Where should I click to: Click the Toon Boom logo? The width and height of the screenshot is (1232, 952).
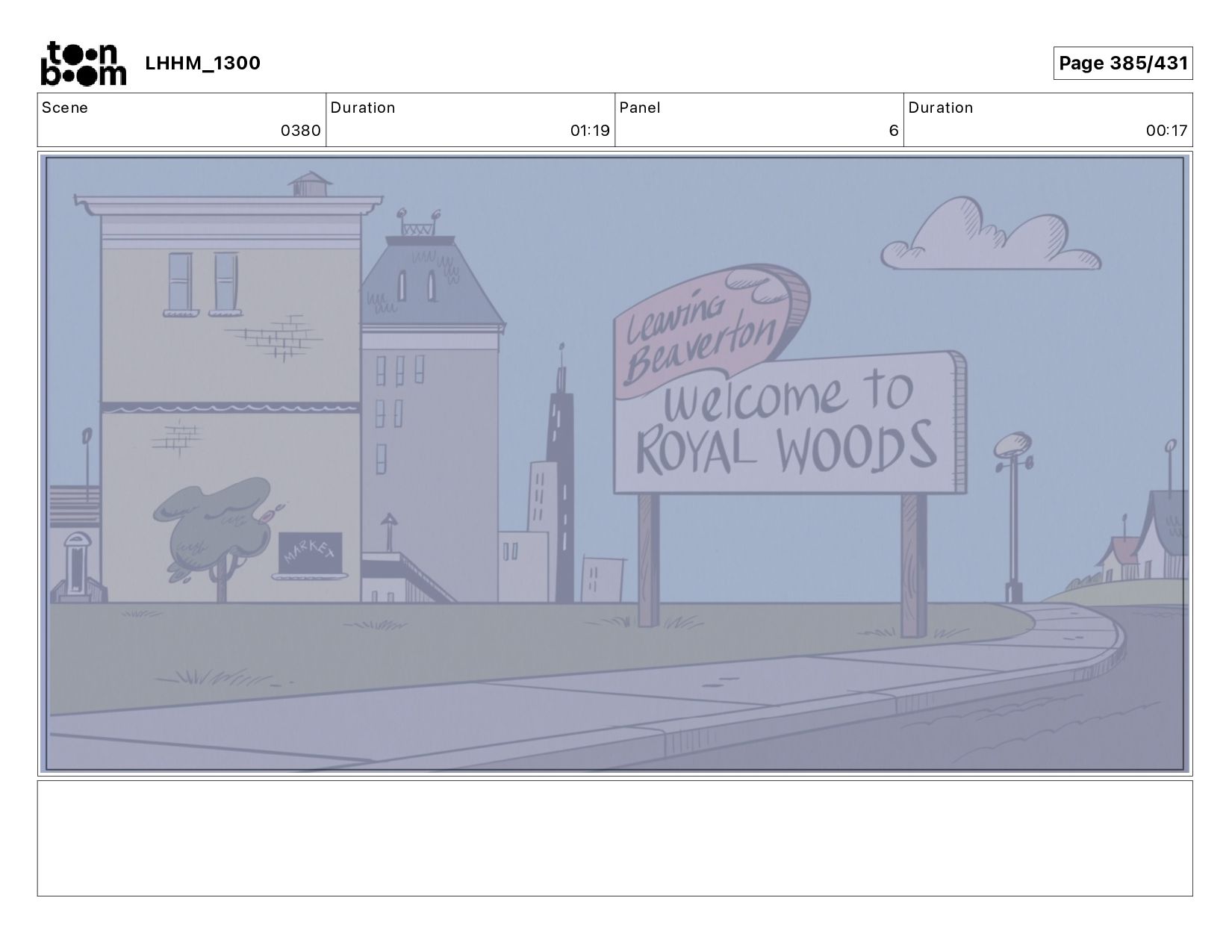tap(83, 63)
